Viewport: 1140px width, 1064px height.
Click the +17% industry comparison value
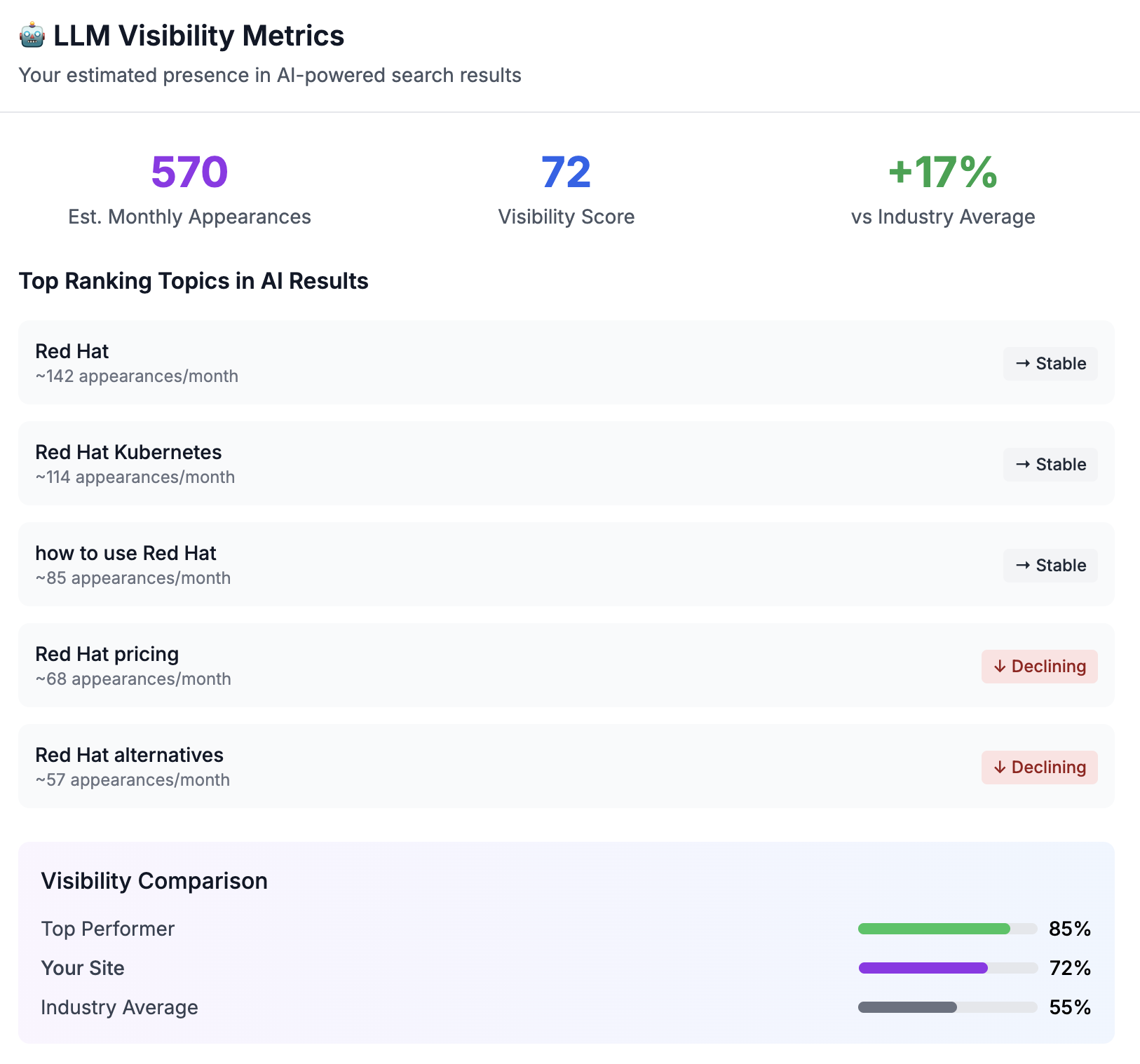(943, 172)
